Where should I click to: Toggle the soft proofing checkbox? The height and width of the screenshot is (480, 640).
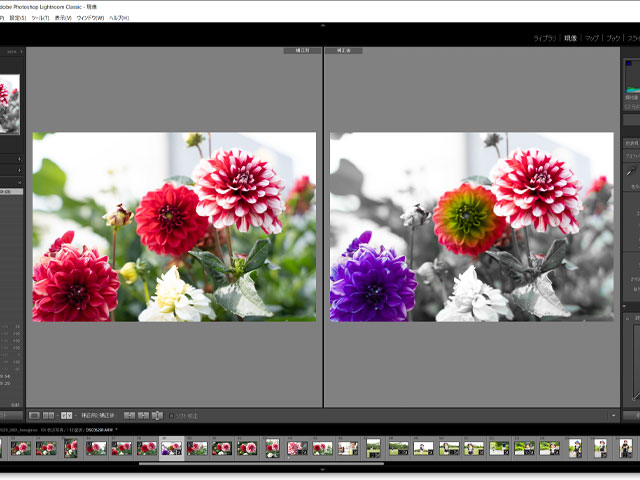pyautogui.click(x=171, y=415)
